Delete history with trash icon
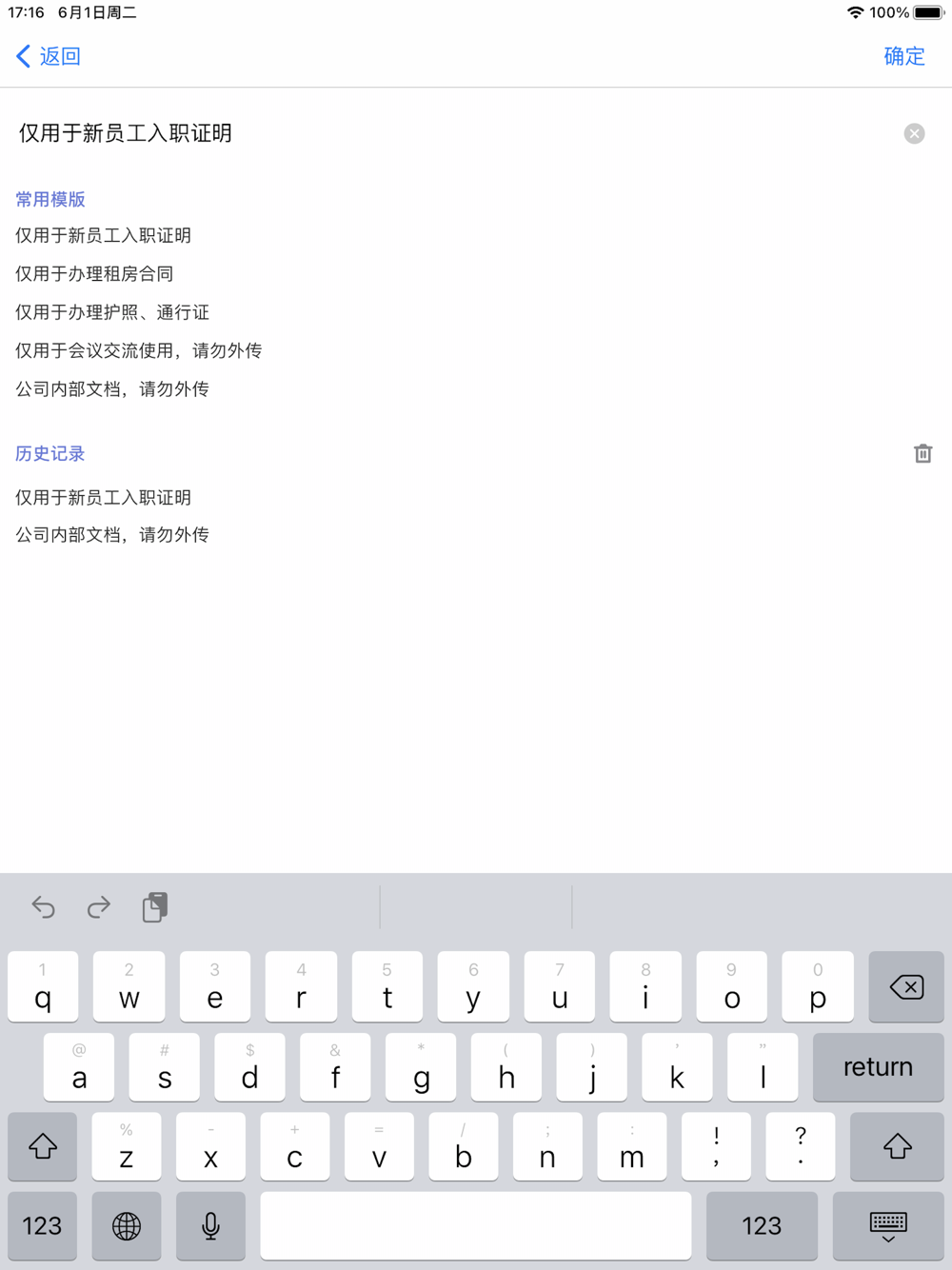 (x=922, y=453)
